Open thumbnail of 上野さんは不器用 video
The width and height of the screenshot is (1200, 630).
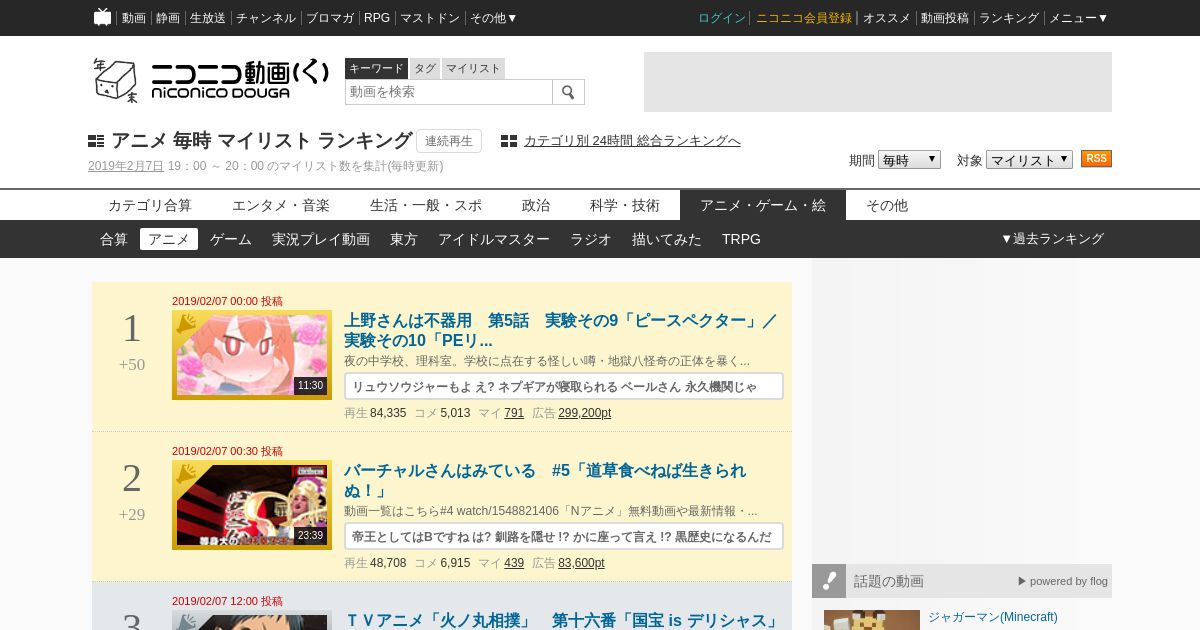(252, 355)
